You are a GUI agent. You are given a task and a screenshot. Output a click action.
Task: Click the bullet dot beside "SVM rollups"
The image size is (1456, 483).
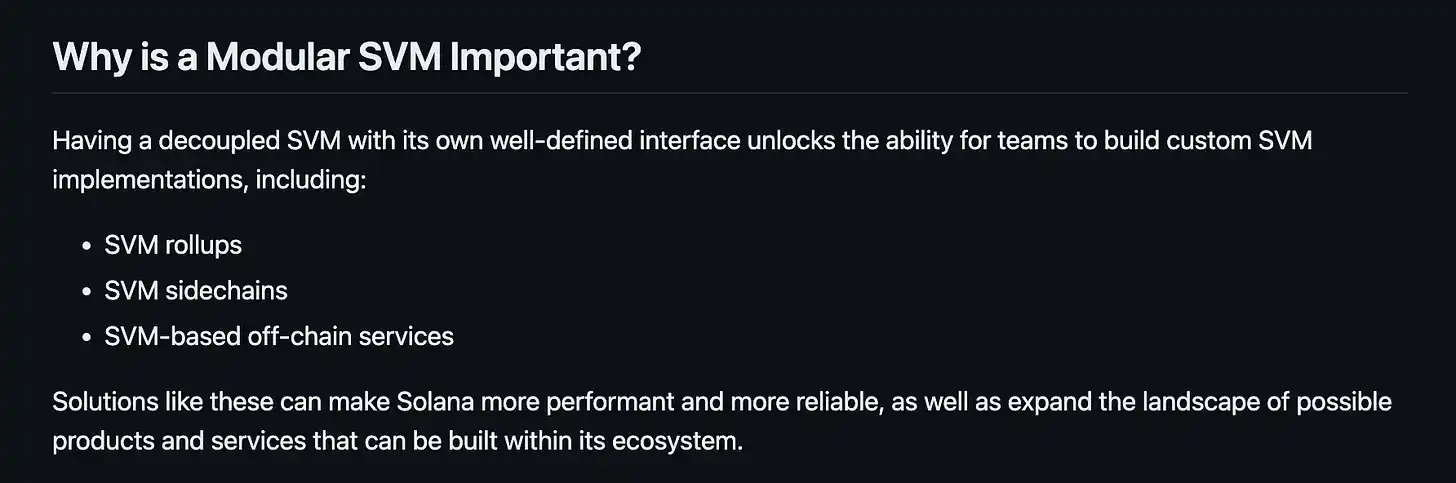[87, 245]
